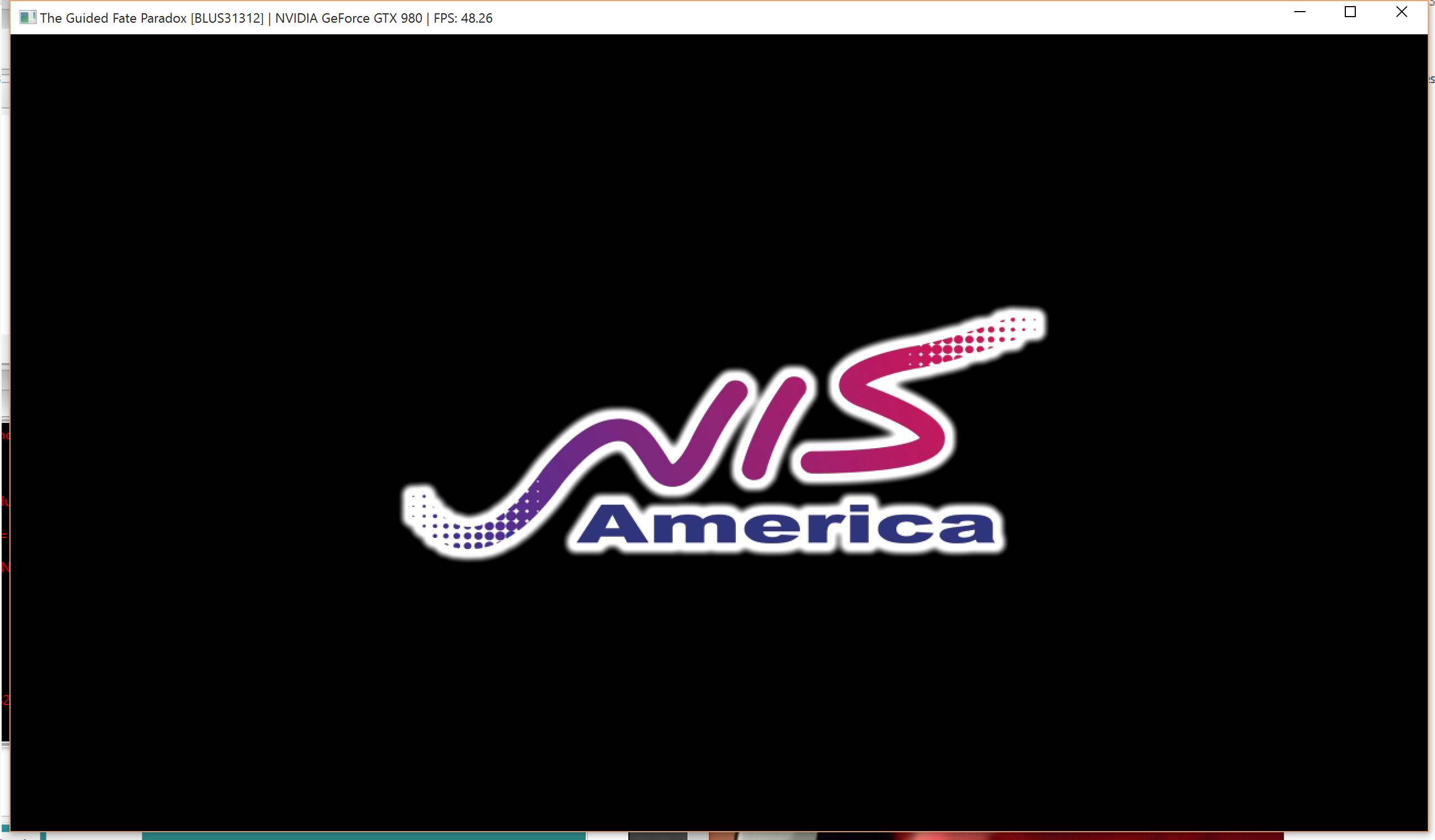
Task: Maximize the game window
Action: pos(1350,12)
